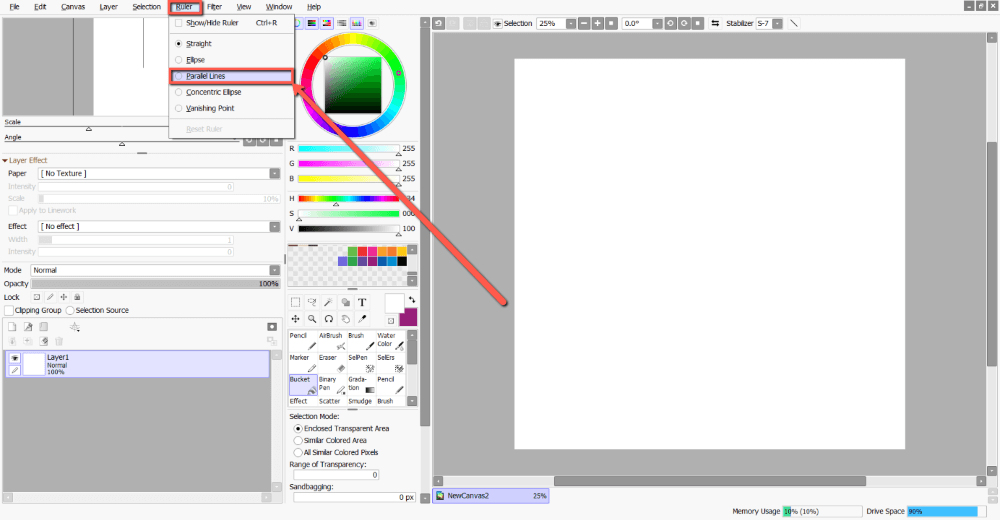The width and height of the screenshot is (1000, 520).
Task: Choose the SelPen selection pen
Action: (362, 363)
